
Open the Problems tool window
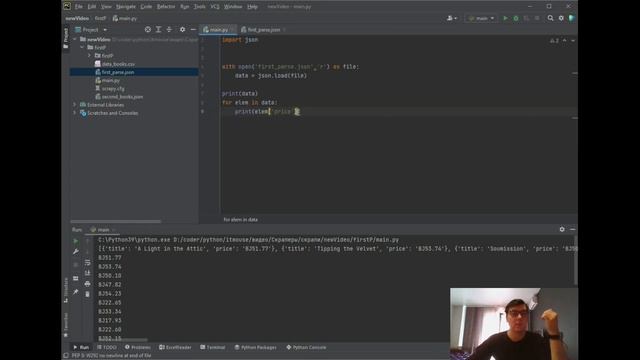pyautogui.click(x=138, y=347)
